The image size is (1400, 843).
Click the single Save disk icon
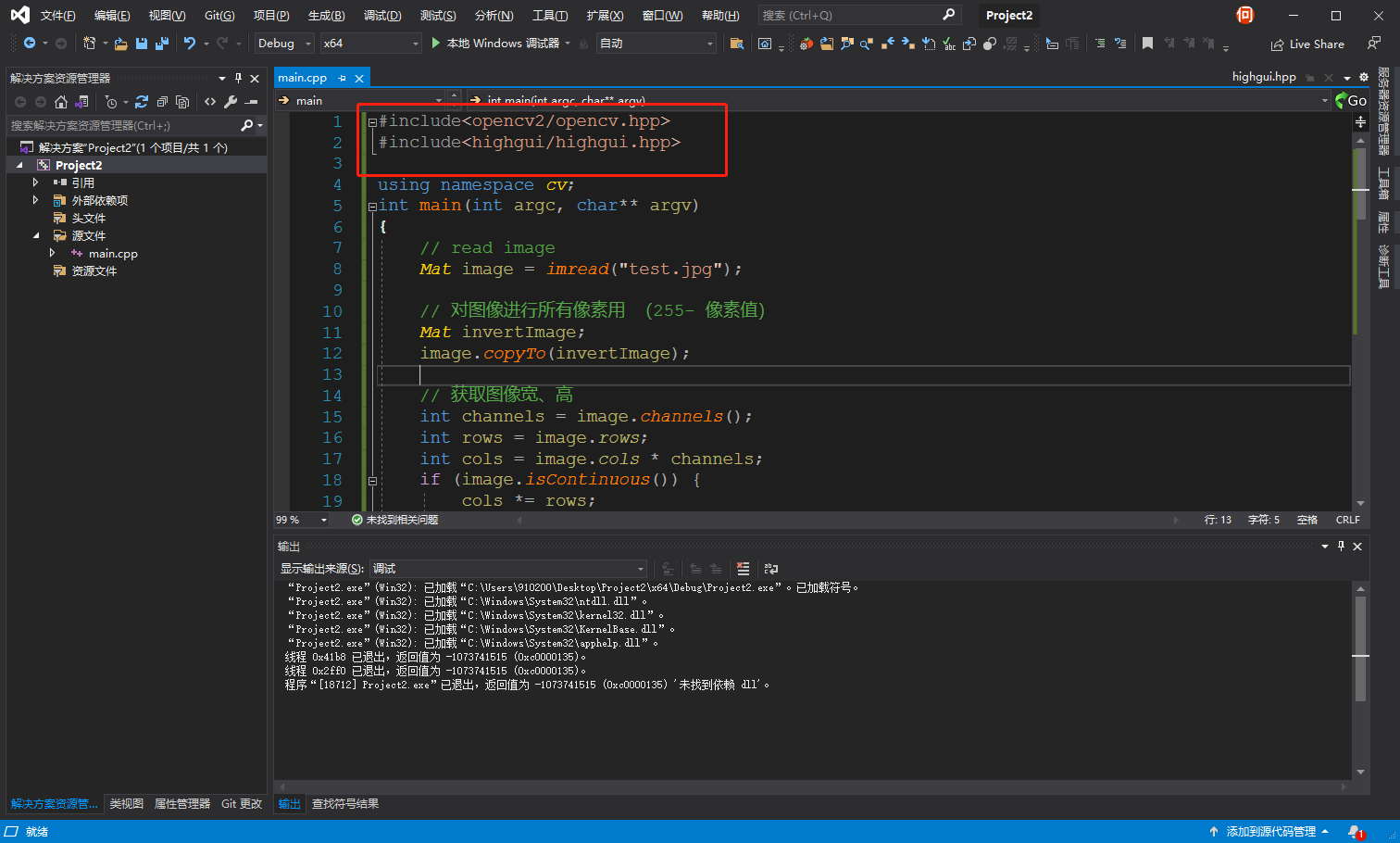coord(142,44)
